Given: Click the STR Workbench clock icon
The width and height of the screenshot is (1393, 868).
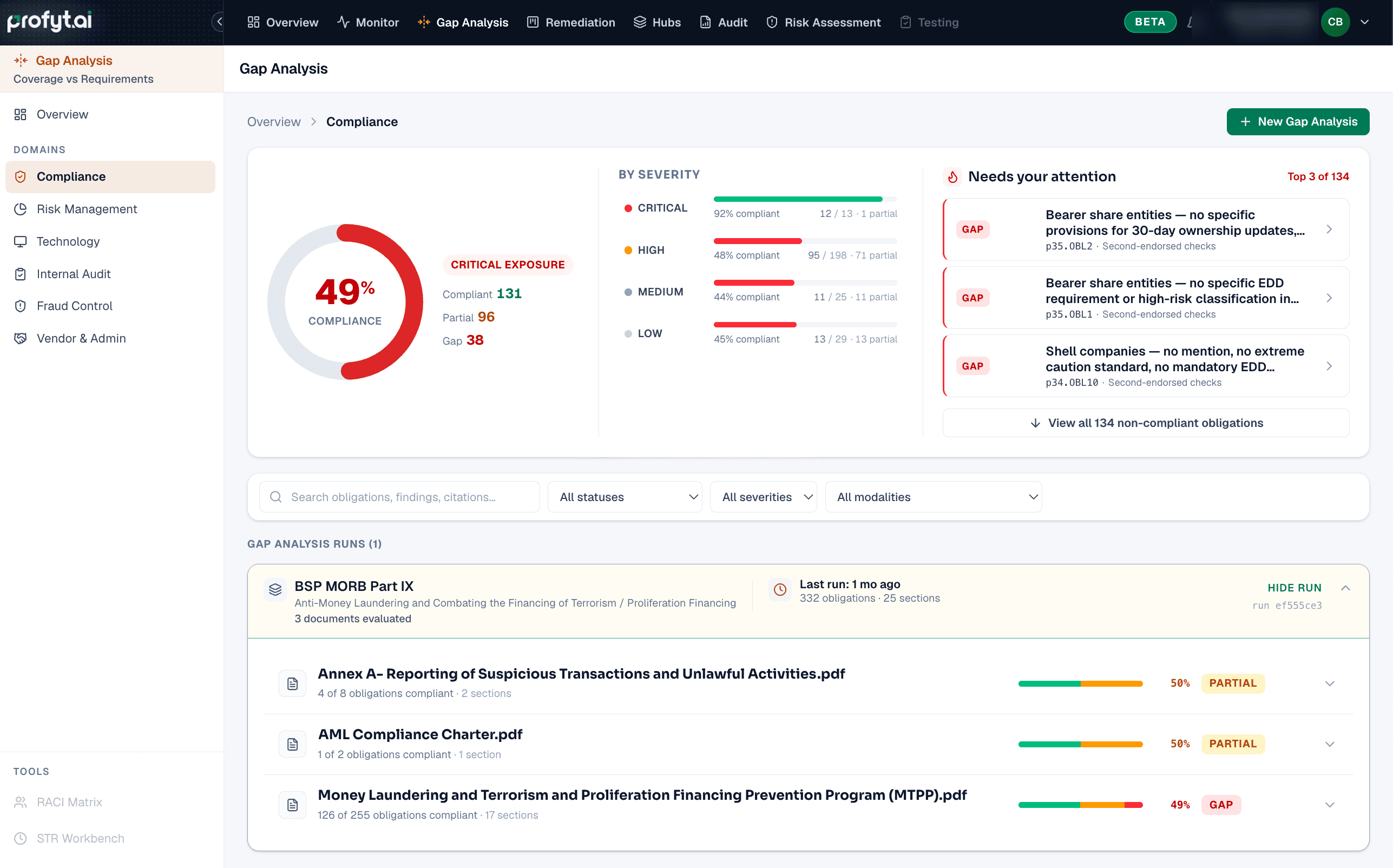Looking at the screenshot, I should pos(21,838).
